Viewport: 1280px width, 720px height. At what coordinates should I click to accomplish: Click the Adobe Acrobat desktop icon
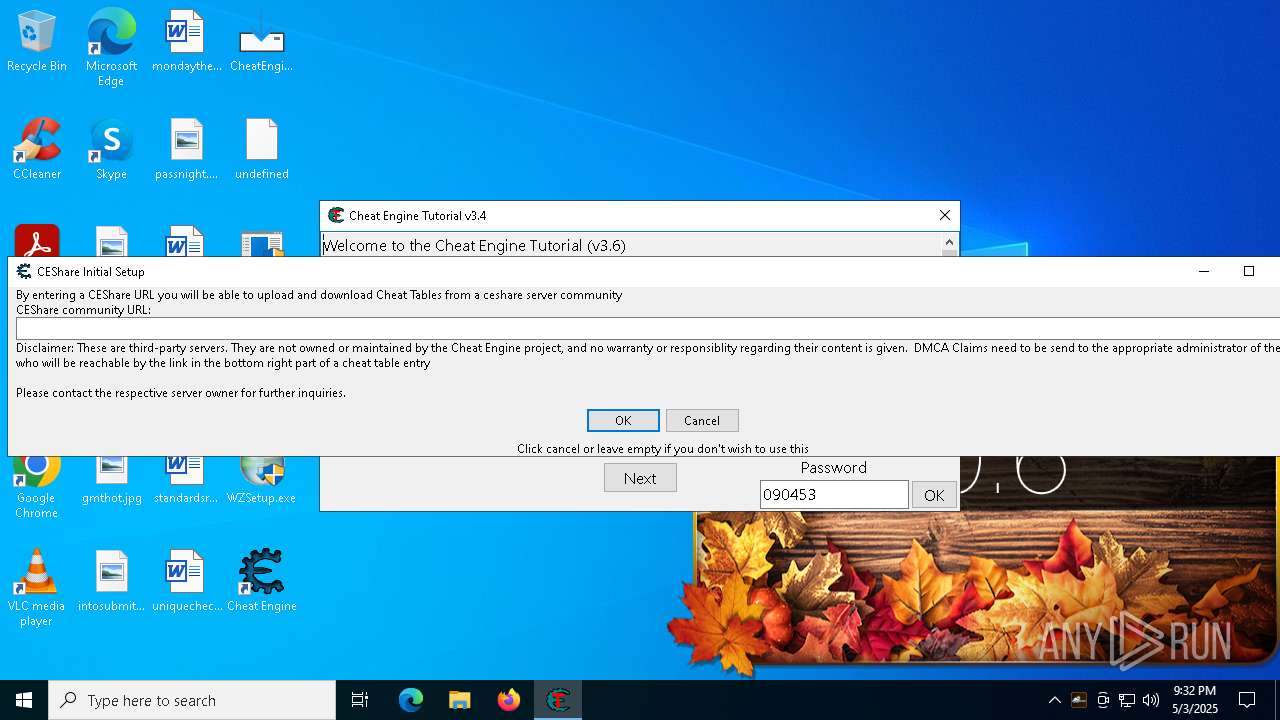(x=37, y=241)
